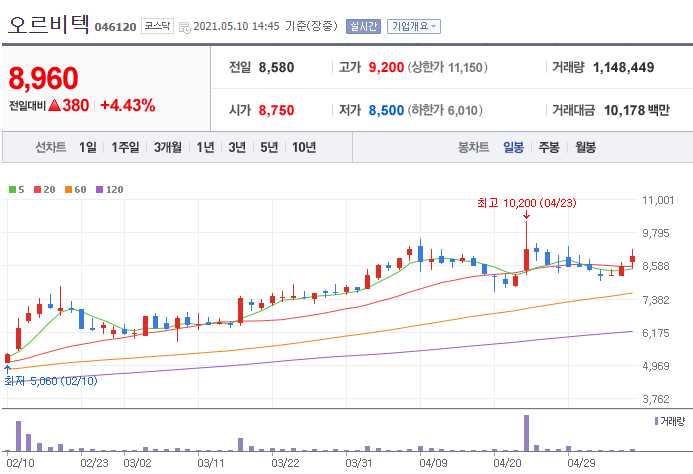This screenshot has width=693, height=474.
Task: Click the 04/23 candlestick with long wick
Action: [526, 248]
